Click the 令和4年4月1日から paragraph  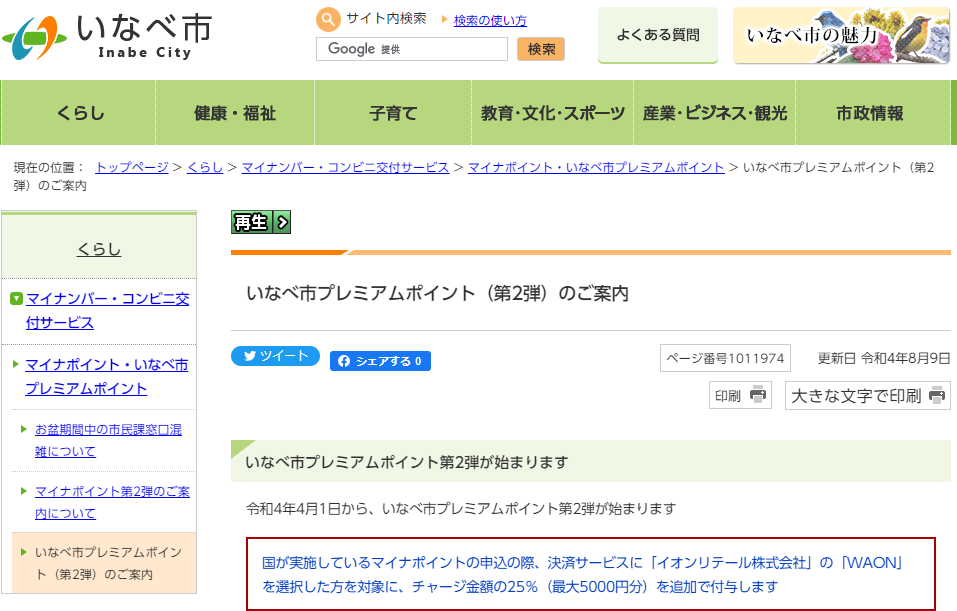tap(461, 508)
